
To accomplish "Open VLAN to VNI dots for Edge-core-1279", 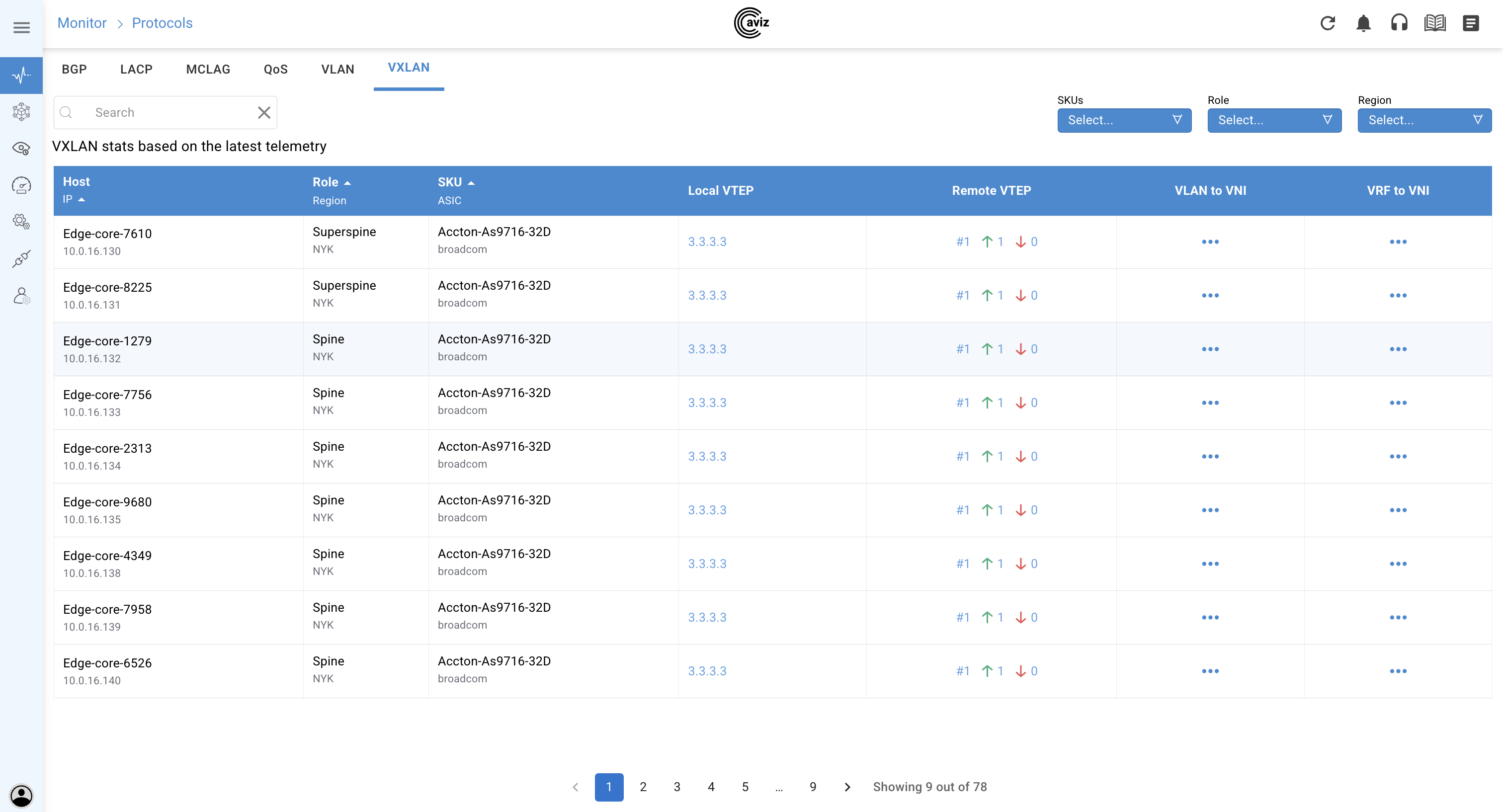I will click(x=1210, y=349).
